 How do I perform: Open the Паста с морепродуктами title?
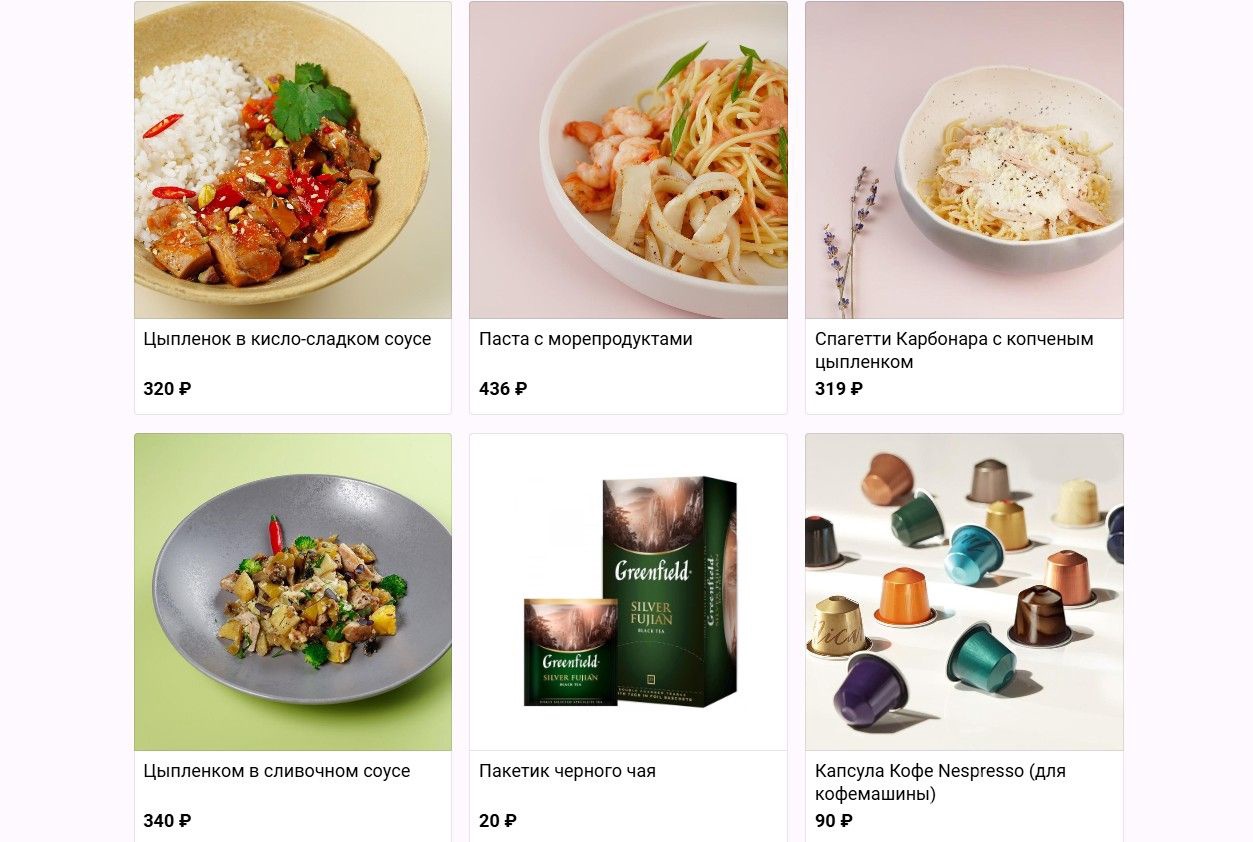click(x=586, y=339)
